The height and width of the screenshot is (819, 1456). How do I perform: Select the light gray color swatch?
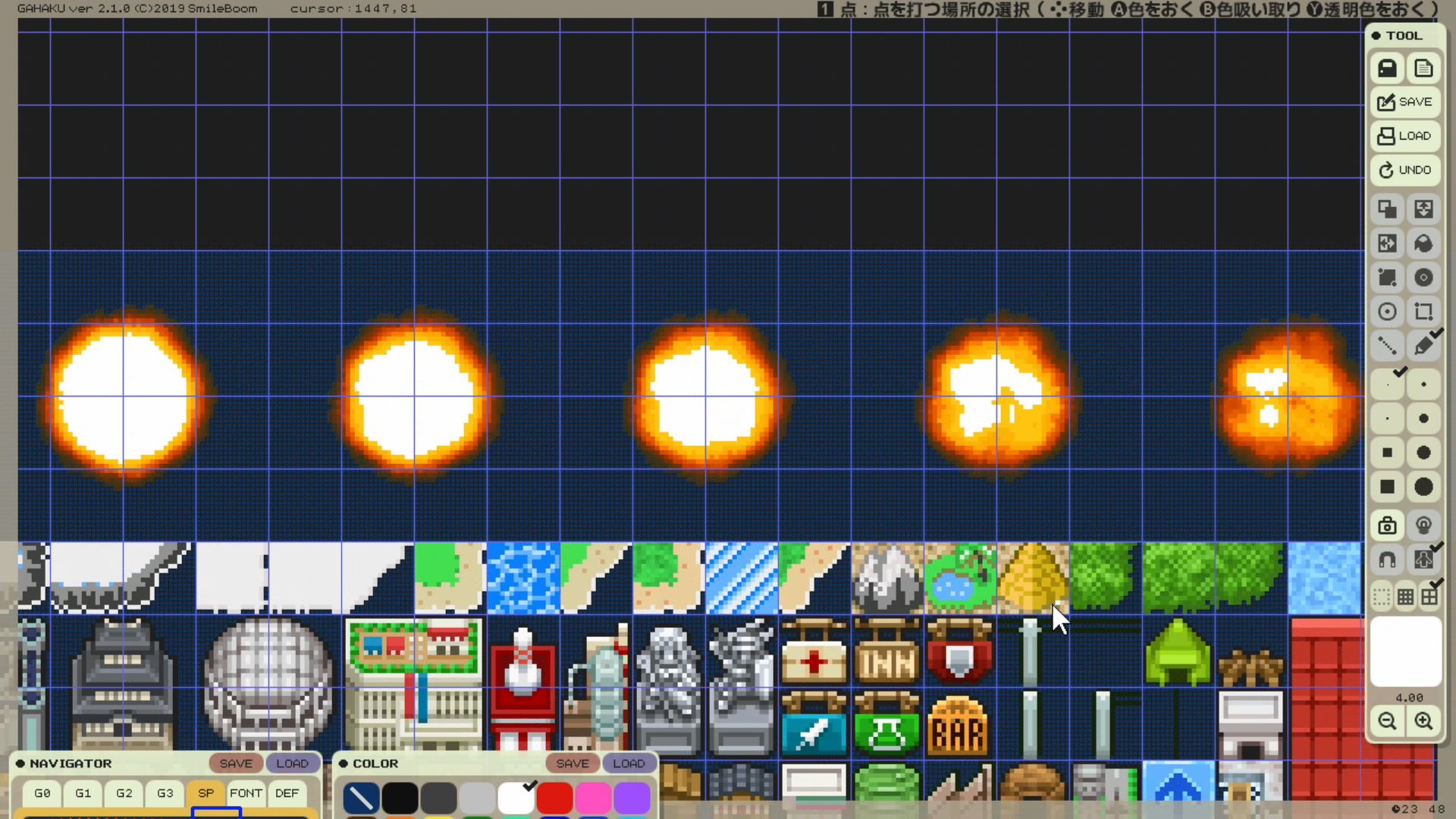pyautogui.click(x=477, y=798)
